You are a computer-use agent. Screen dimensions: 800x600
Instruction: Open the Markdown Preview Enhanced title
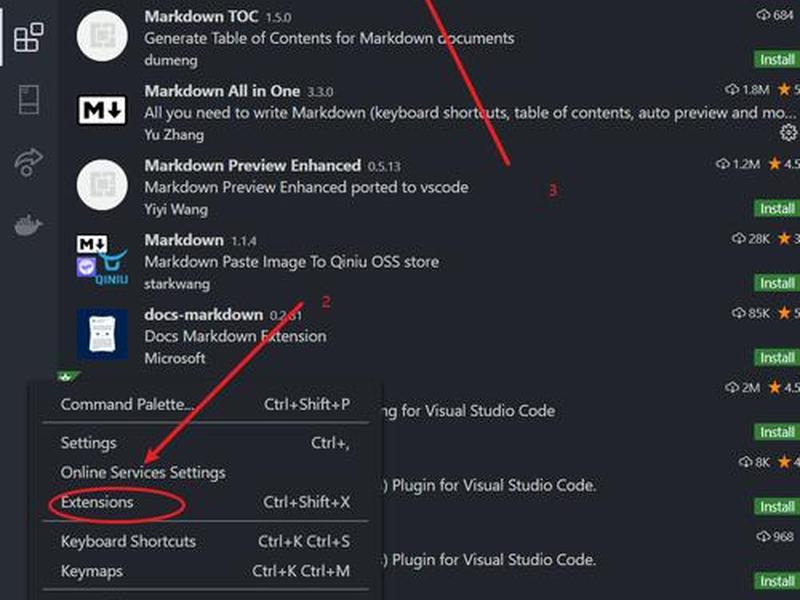coord(253,165)
